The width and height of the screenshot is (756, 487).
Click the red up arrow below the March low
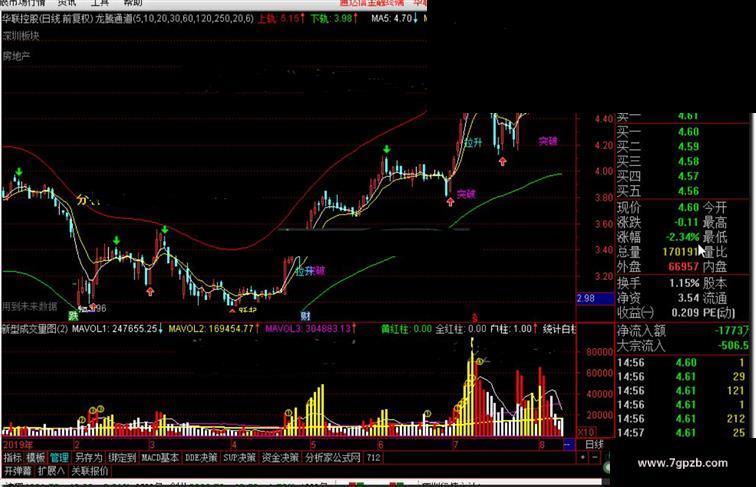150,291
